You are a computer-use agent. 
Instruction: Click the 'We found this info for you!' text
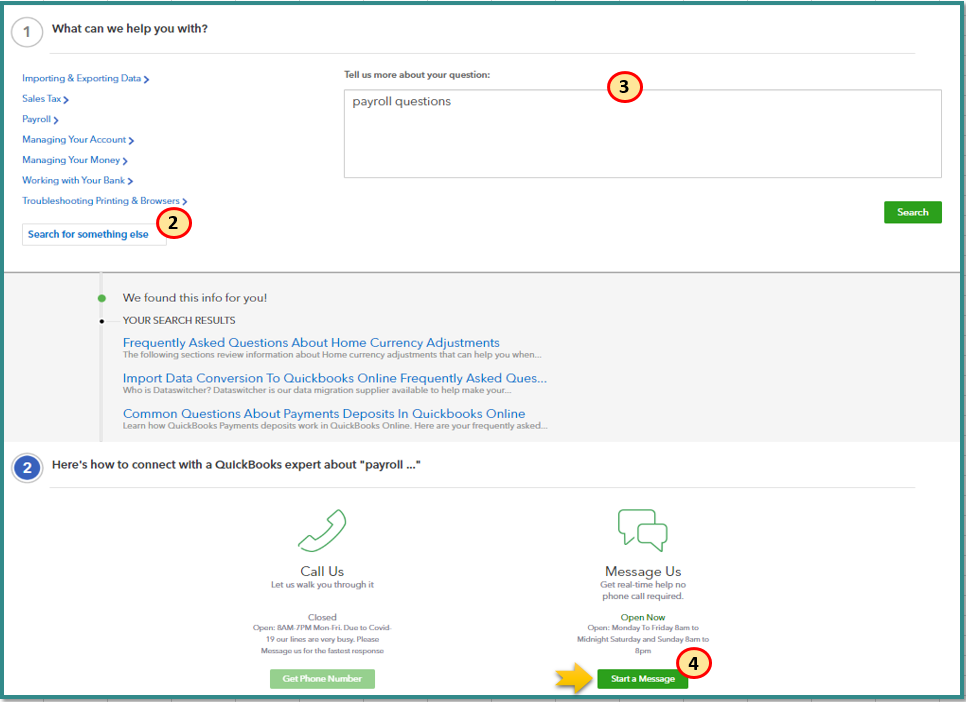(x=195, y=298)
